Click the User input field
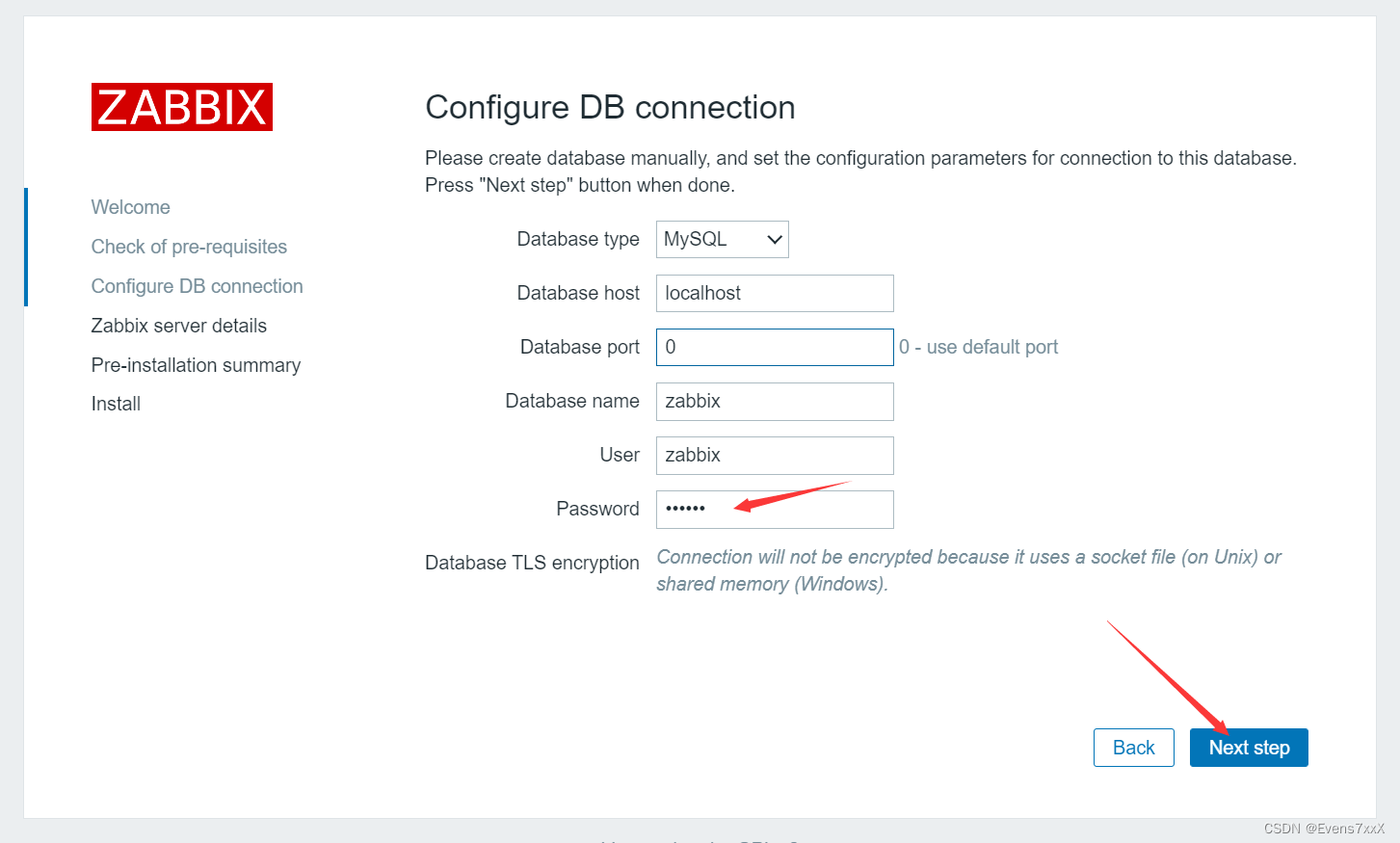 tap(774, 455)
